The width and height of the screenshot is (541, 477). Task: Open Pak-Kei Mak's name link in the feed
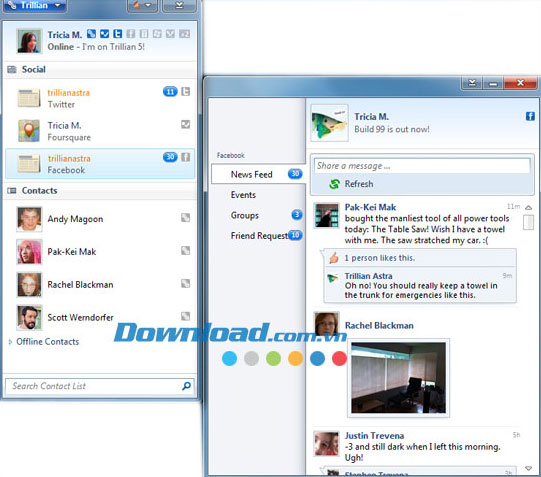click(x=370, y=207)
